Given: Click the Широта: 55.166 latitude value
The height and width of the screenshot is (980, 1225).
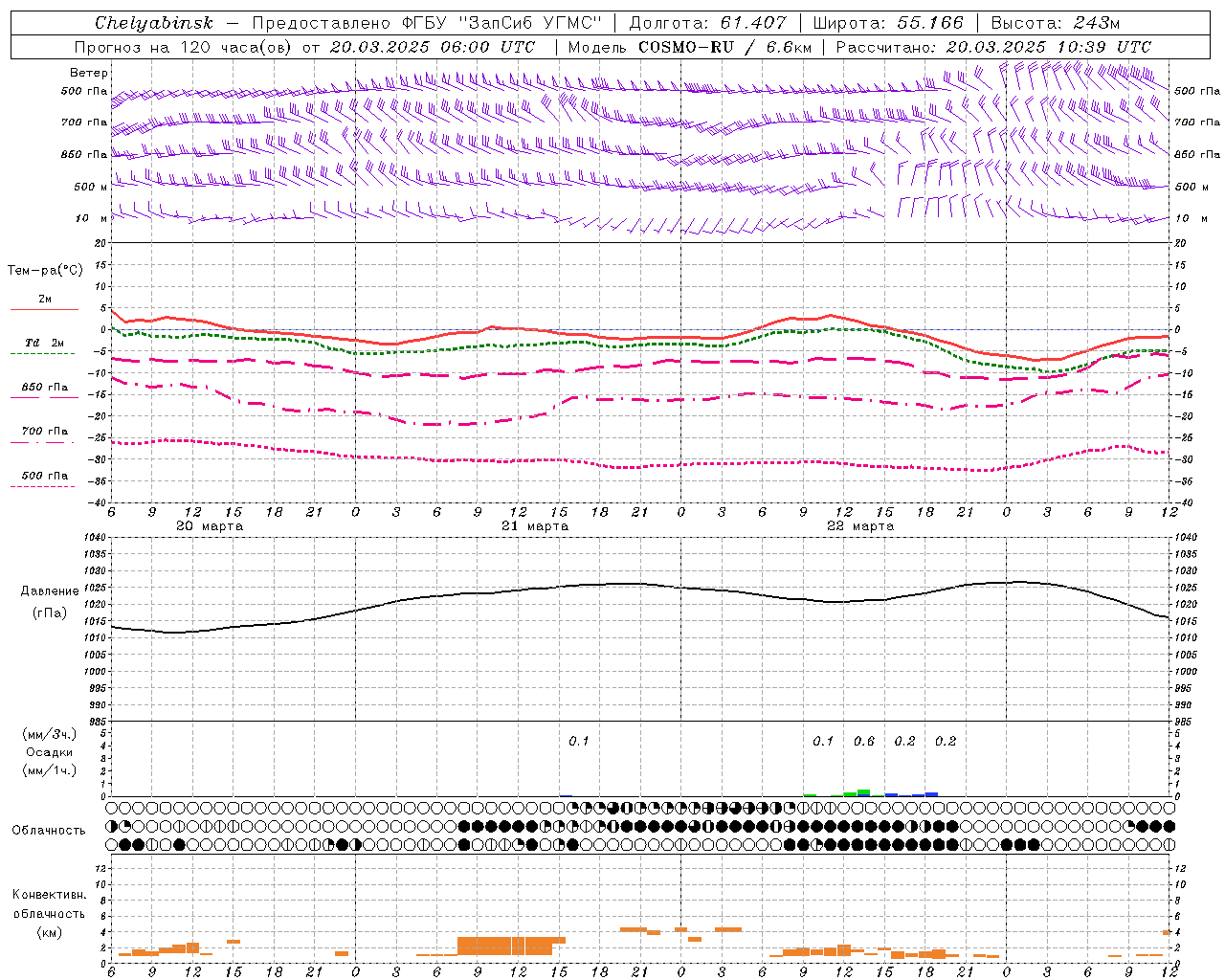Looking at the screenshot, I should point(887,23).
